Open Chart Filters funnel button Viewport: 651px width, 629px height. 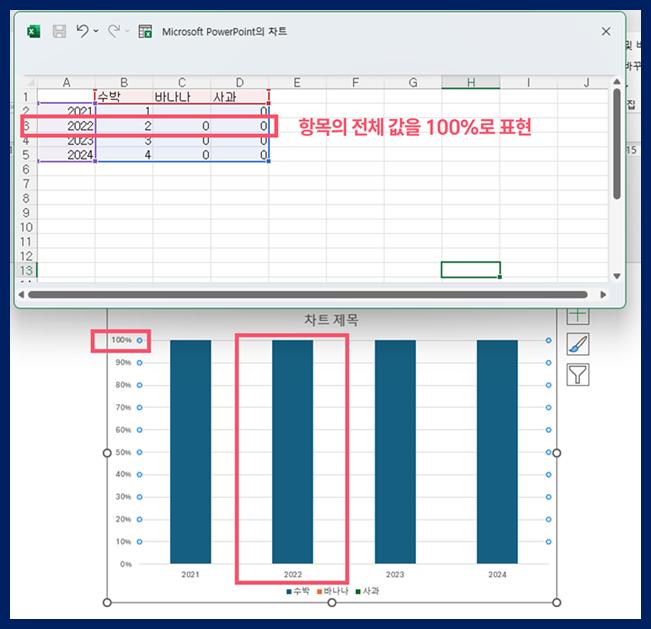tap(578, 374)
